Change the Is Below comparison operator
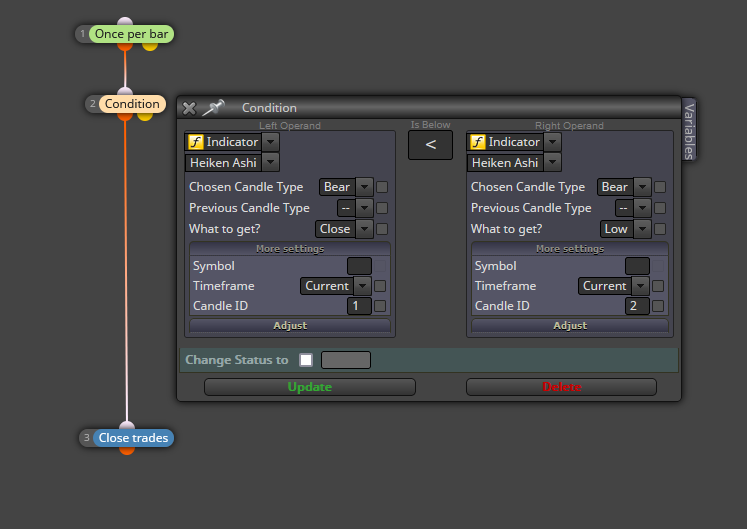This screenshot has width=747, height=529. tap(430, 145)
